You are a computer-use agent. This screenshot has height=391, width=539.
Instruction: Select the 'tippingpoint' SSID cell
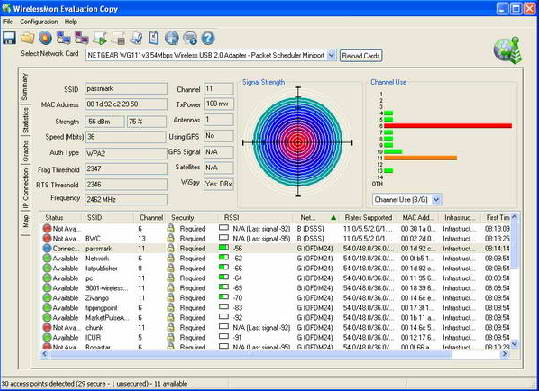pos(101,308)
